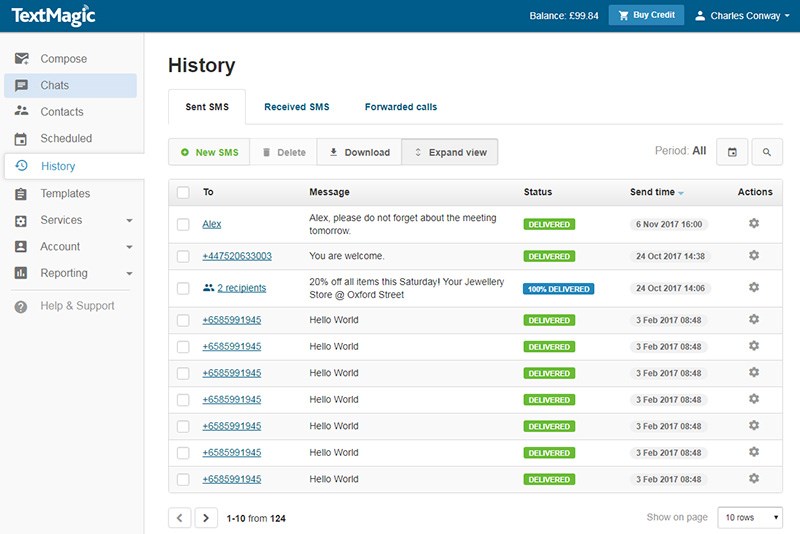Go to previous page with left arrow
This screenshot has height=534, width=800.
(x=180, y=518)
